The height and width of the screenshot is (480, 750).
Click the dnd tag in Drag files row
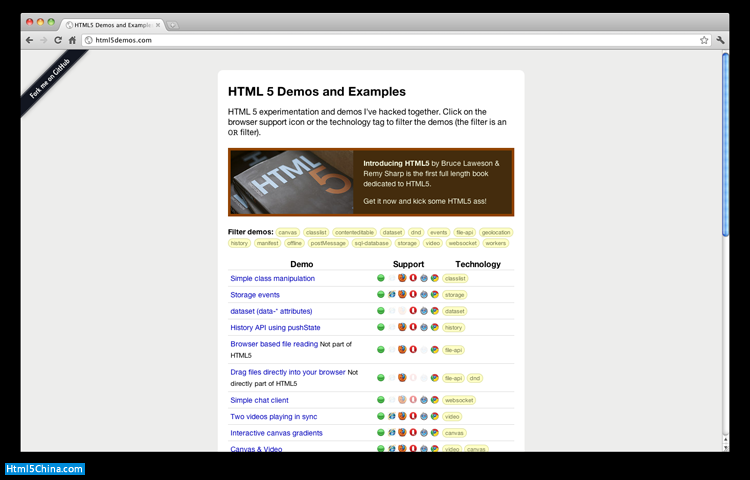click(474, 378)
